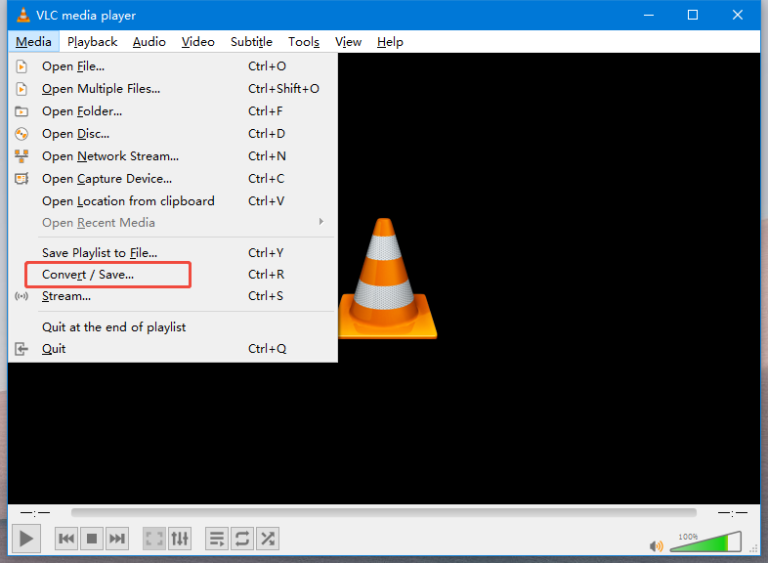
Task: Open the Media menu
Action: 34,42
